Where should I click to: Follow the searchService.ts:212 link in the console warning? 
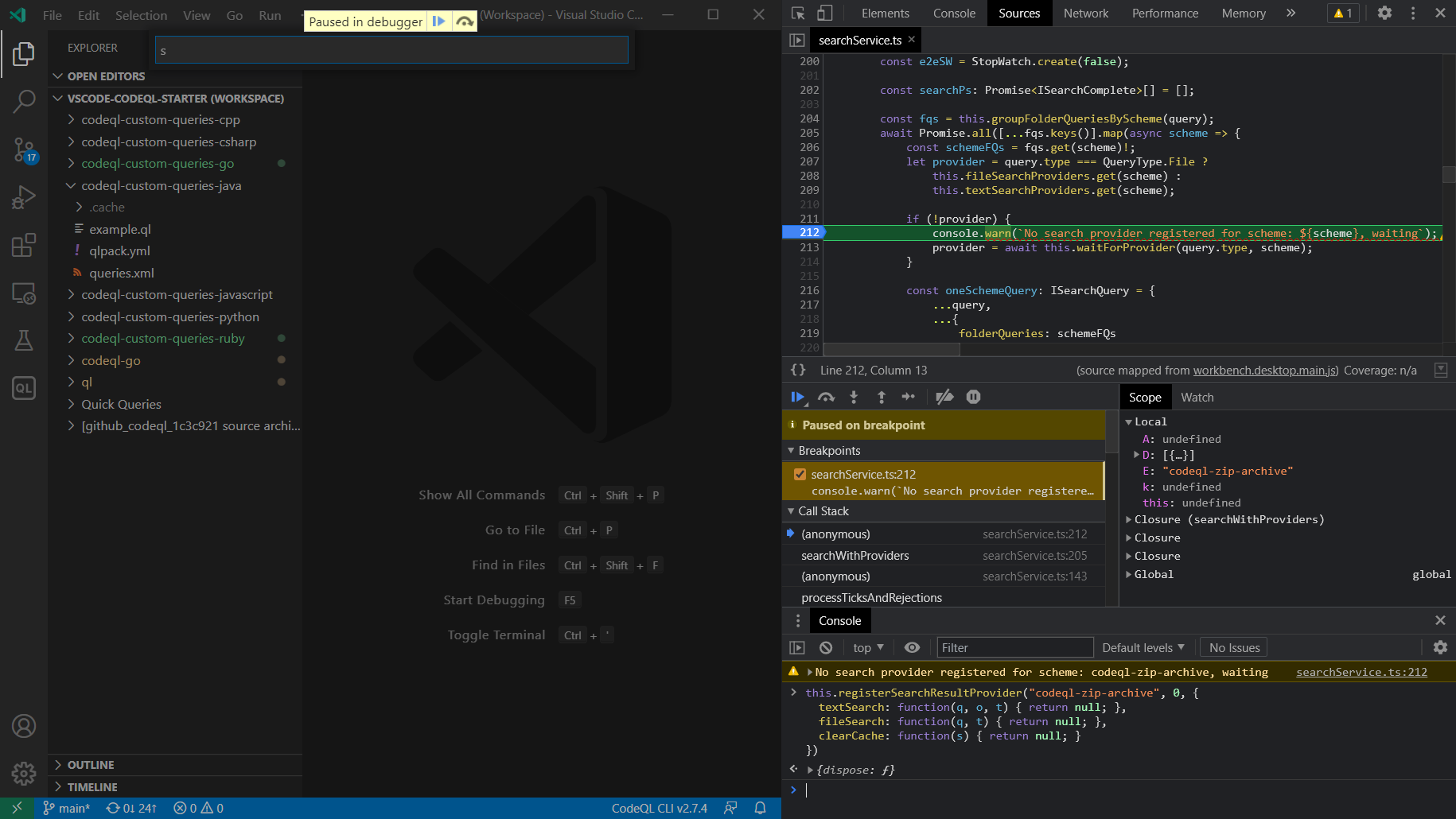coord(1361,672)
